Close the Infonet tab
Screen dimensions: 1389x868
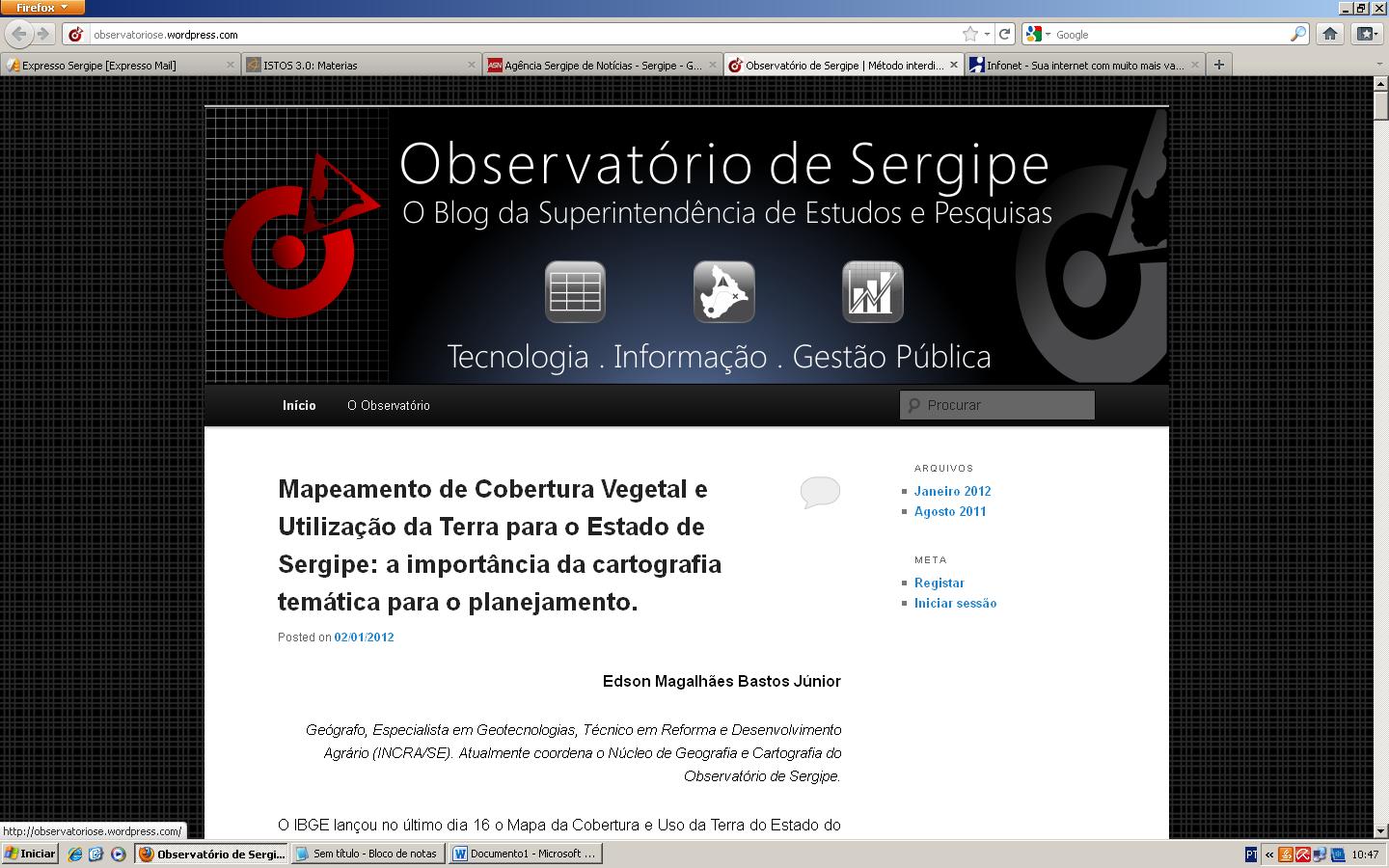pos(1194,65)
